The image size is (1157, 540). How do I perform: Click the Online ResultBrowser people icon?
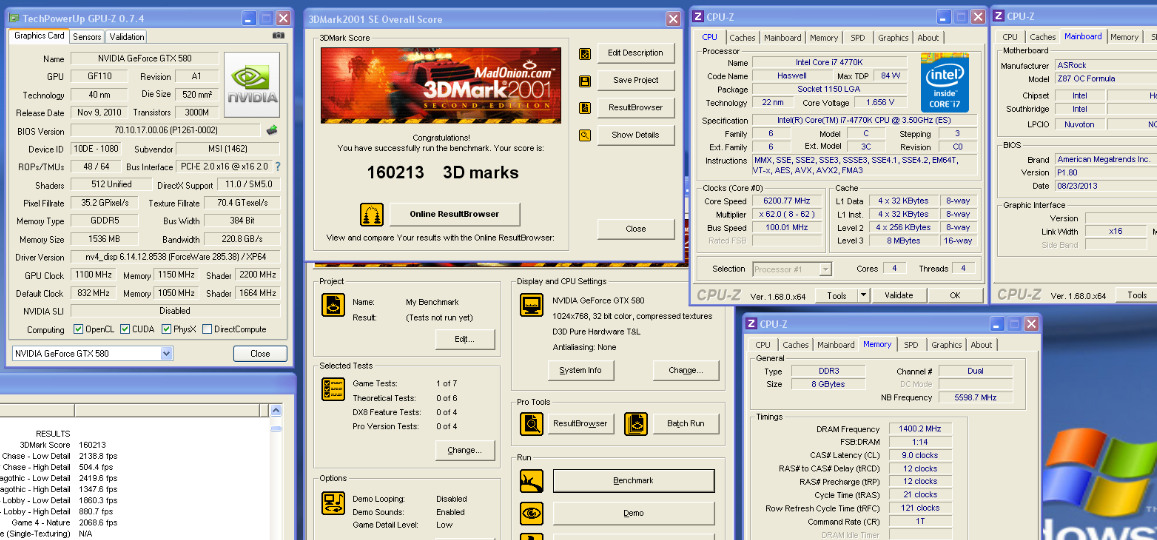point(372,215)
